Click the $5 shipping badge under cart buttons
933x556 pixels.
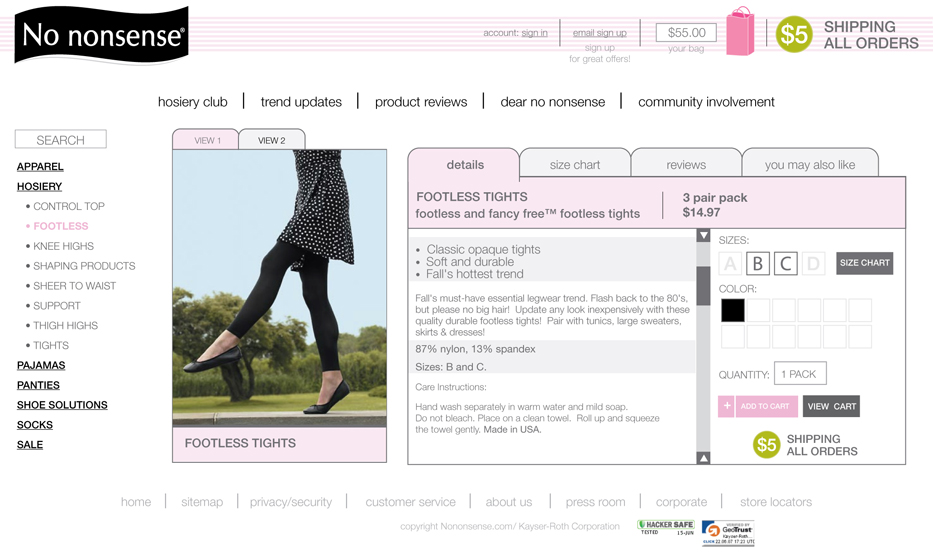[x=766, y=445]
